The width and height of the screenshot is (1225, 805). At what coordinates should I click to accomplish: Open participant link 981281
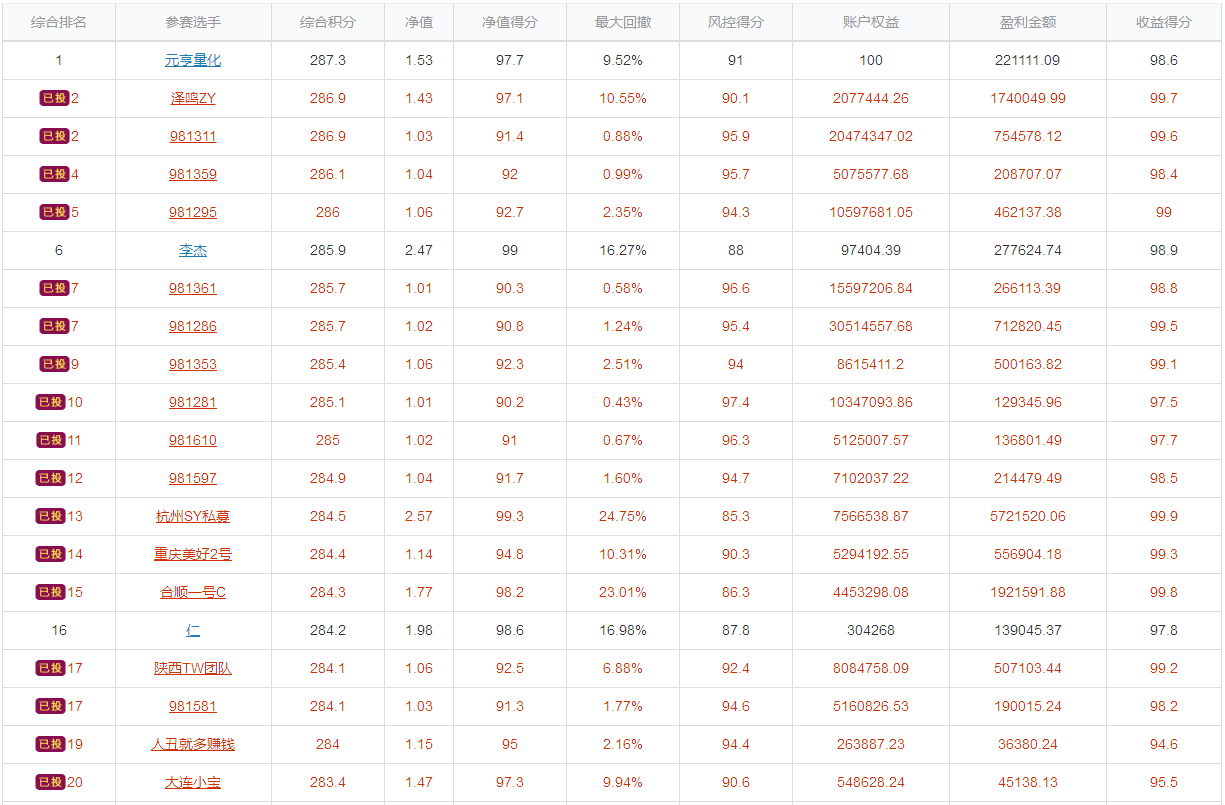coord(193,402)
